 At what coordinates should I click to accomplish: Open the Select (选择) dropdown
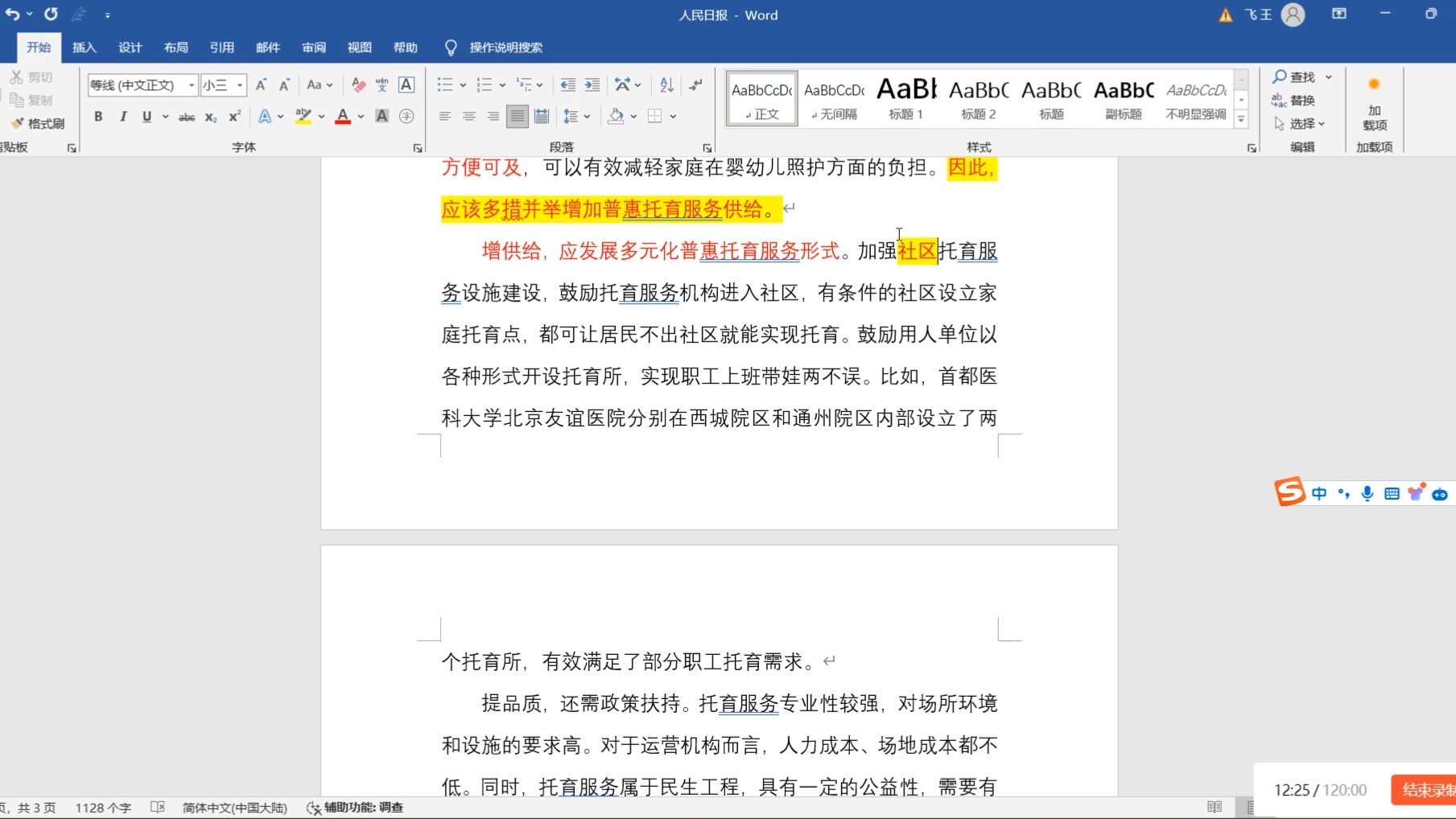click(1298, 123)
